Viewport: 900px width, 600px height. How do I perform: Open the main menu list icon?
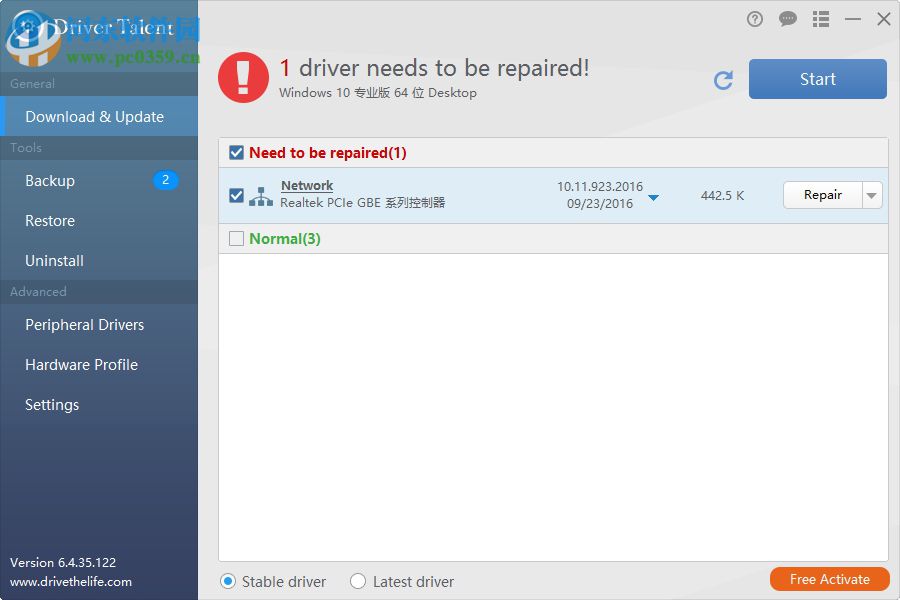[821, 20]
